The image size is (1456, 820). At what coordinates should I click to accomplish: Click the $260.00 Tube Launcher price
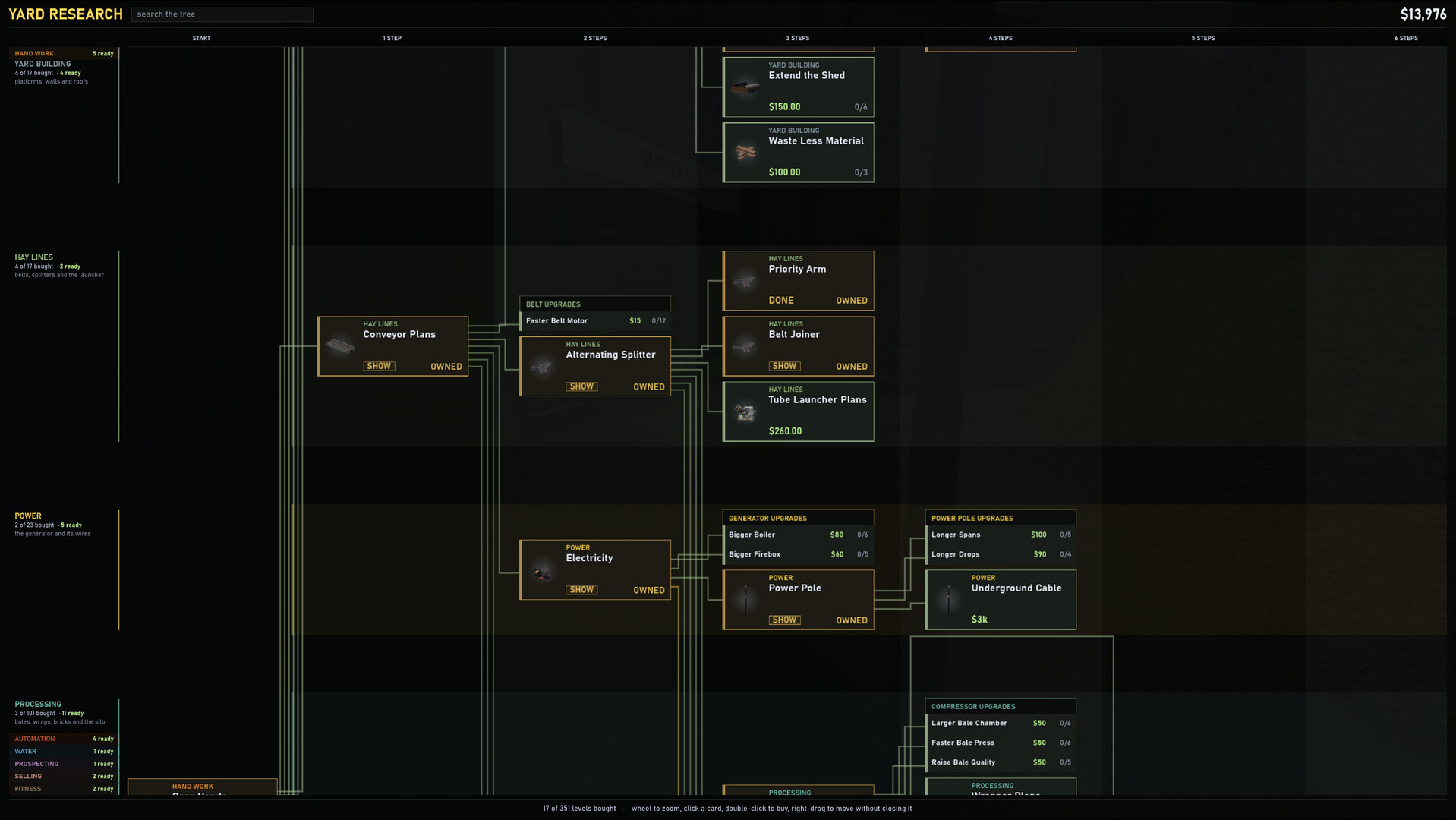(x=785, y=430)
